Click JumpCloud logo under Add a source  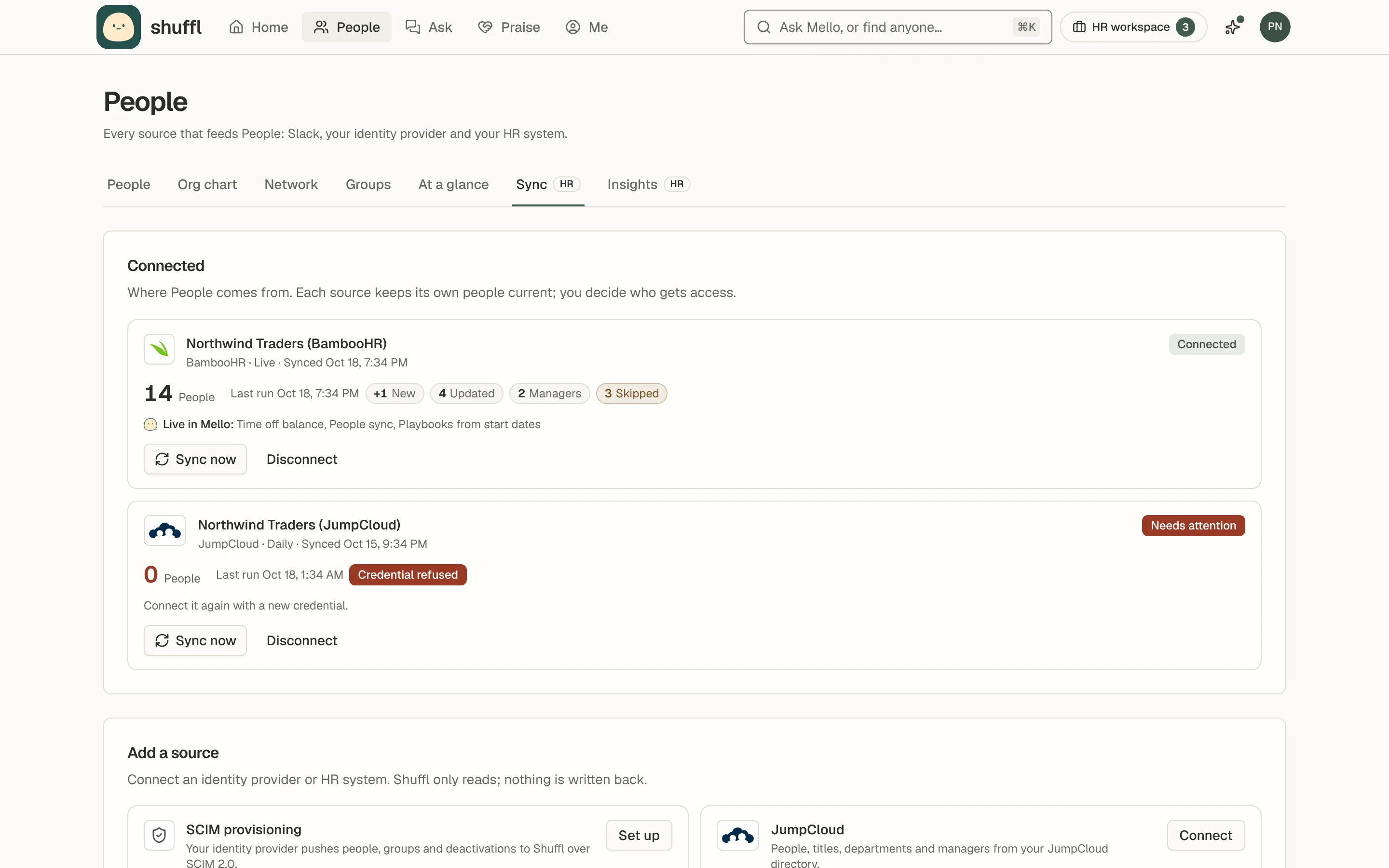[737, 835]
